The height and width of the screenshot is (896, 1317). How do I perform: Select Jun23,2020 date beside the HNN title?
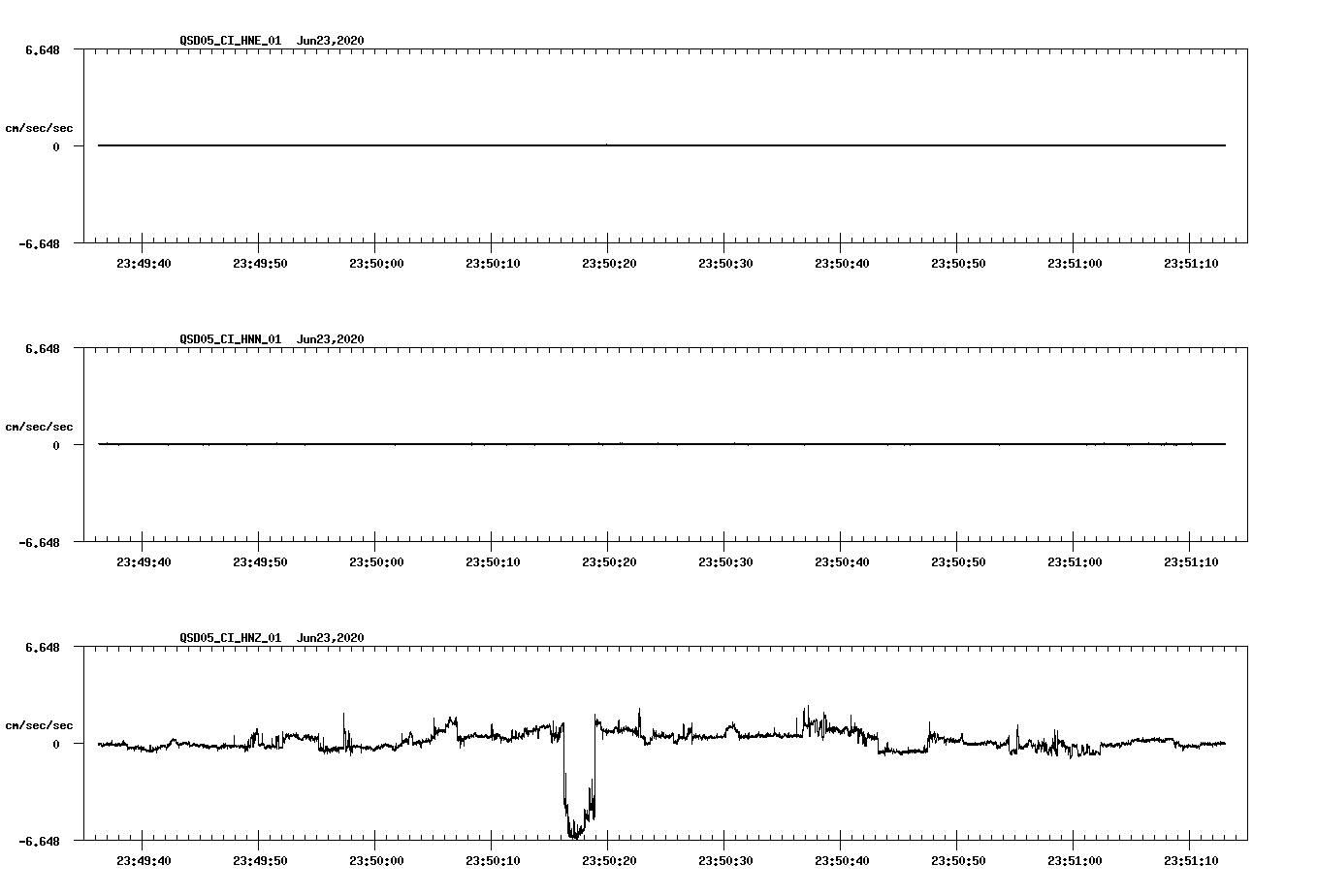331,339
